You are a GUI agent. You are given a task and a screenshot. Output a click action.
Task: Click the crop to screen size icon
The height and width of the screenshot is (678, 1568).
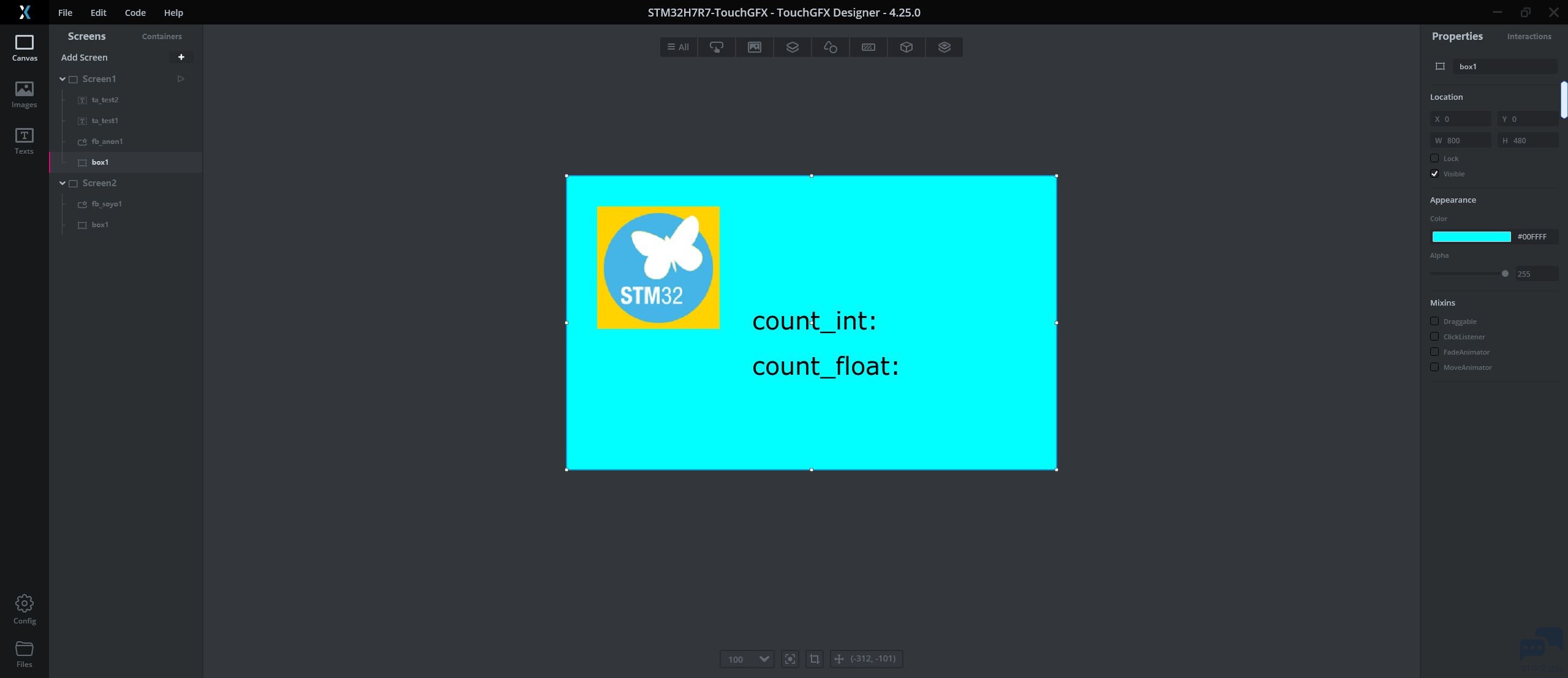point(814,659)
